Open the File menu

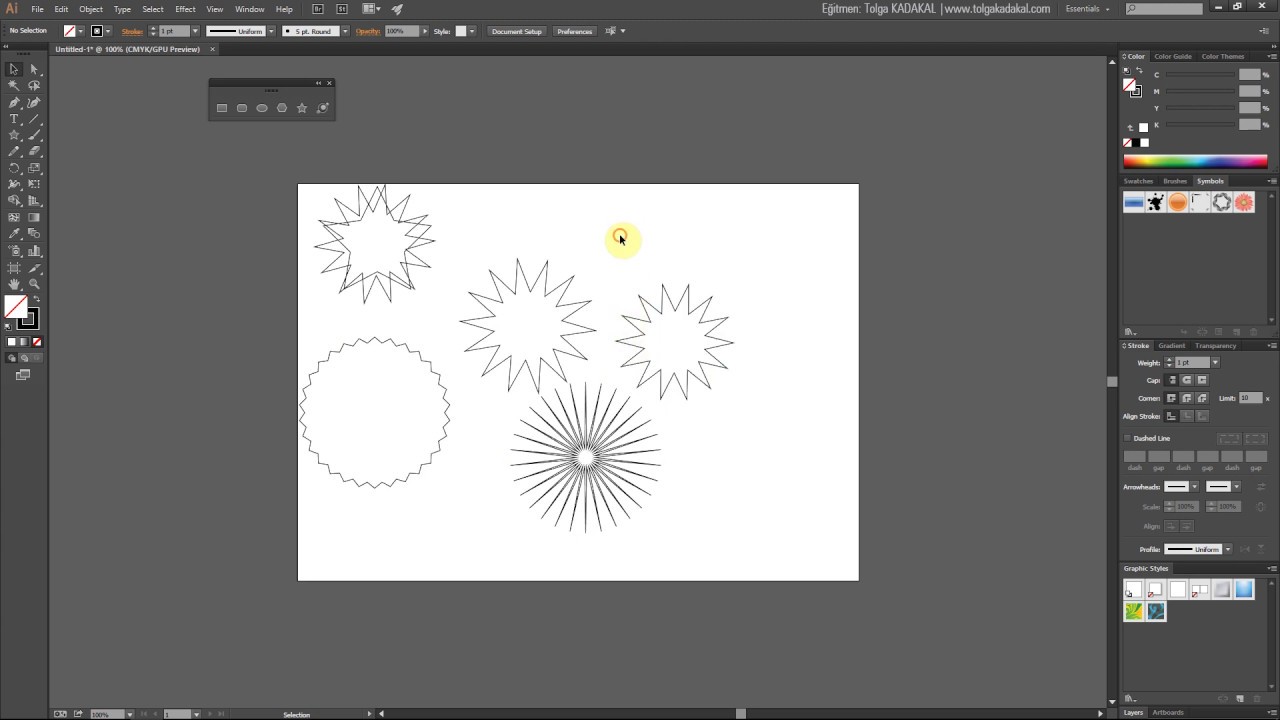click(x=37, y=9)
